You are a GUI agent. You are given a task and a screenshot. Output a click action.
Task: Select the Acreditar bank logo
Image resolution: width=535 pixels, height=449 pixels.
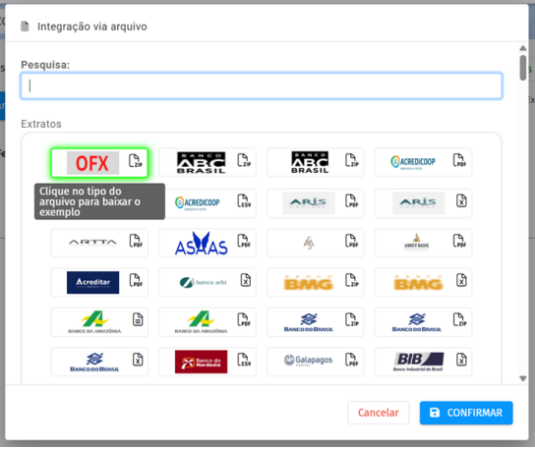[93, 283]
